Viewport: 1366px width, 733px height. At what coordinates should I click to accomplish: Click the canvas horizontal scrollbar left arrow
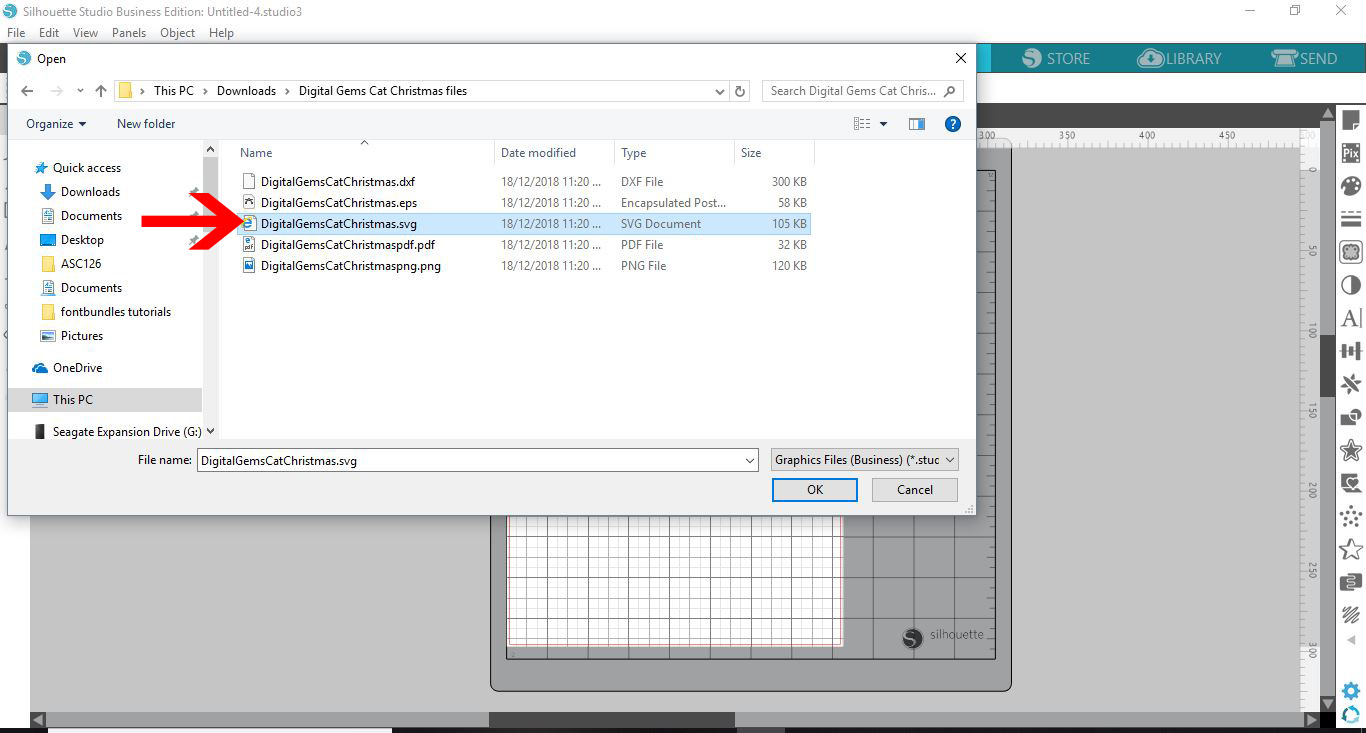(38, 720)
